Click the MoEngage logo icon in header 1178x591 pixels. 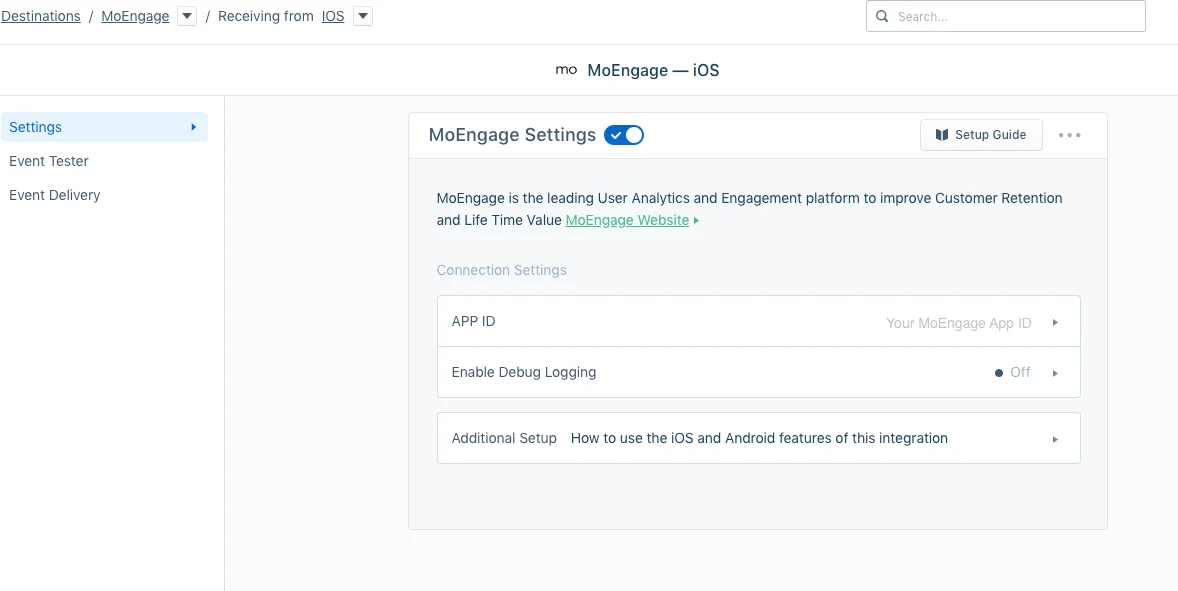coord(566,70)
